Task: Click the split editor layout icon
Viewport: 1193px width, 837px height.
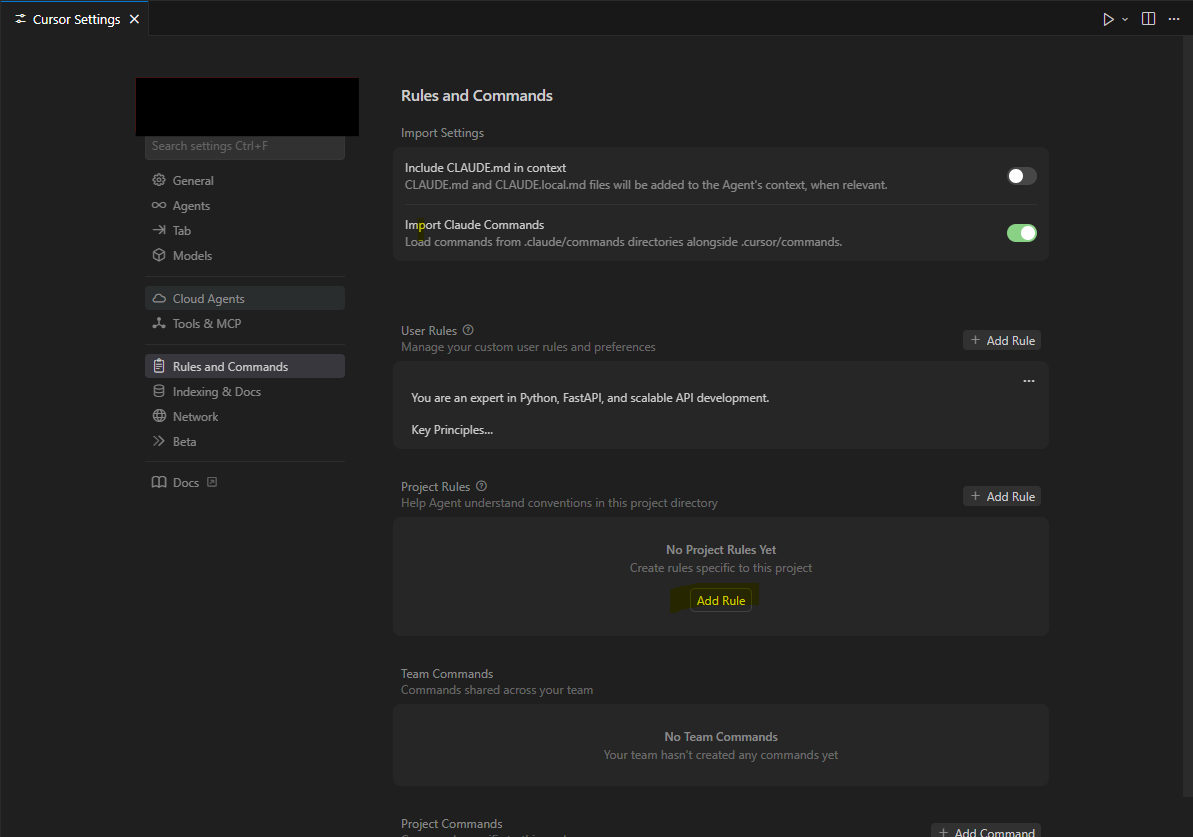Action: 1148,19
